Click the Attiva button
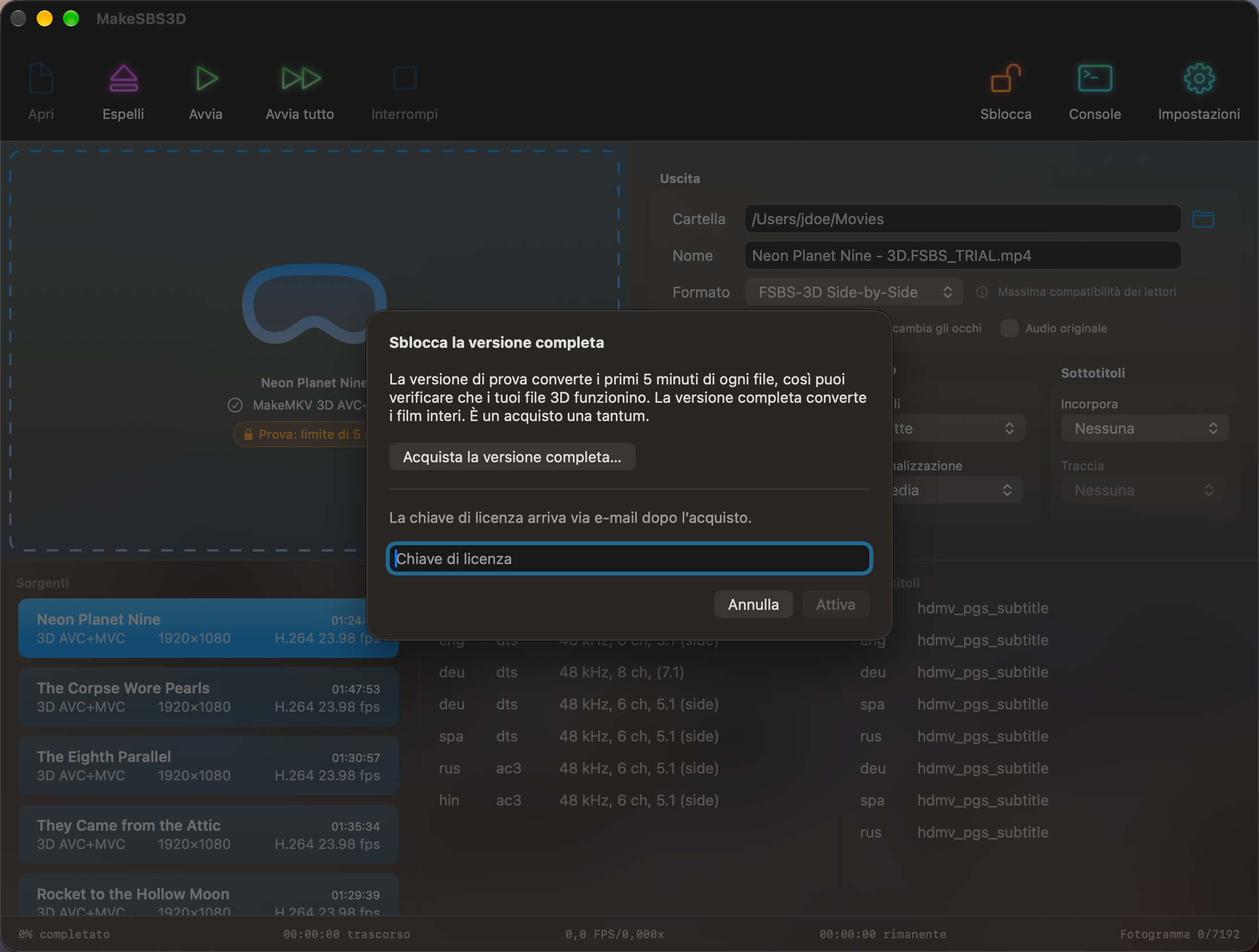1259x952 pixels. [836, 605]
